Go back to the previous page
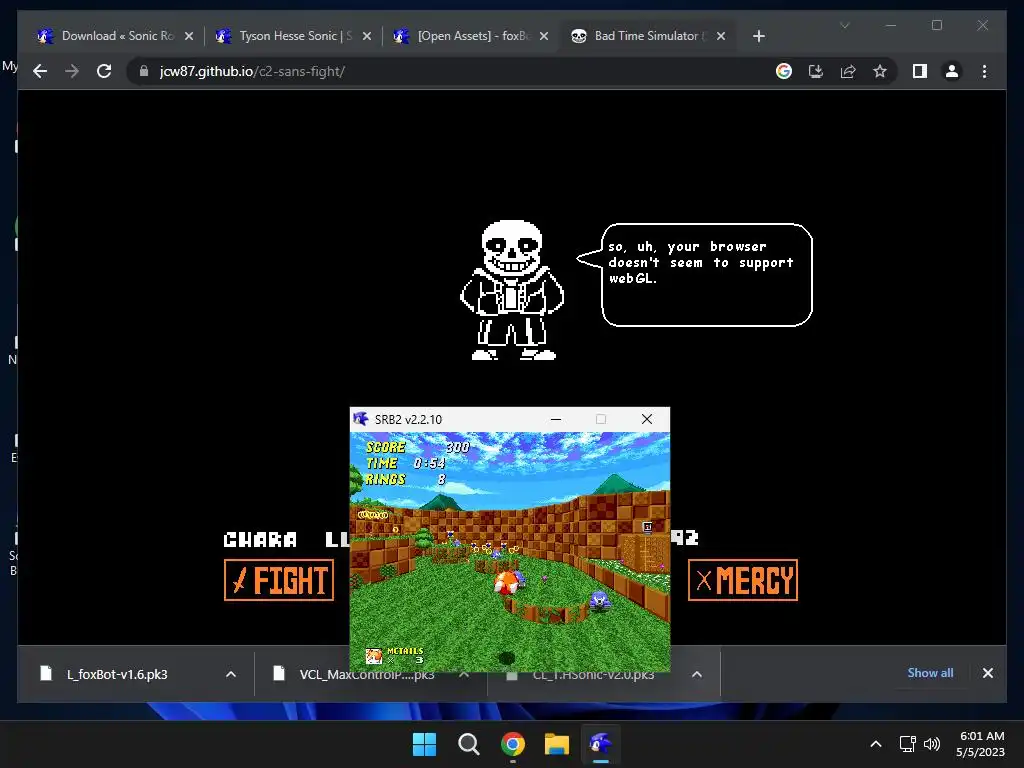 40,71
